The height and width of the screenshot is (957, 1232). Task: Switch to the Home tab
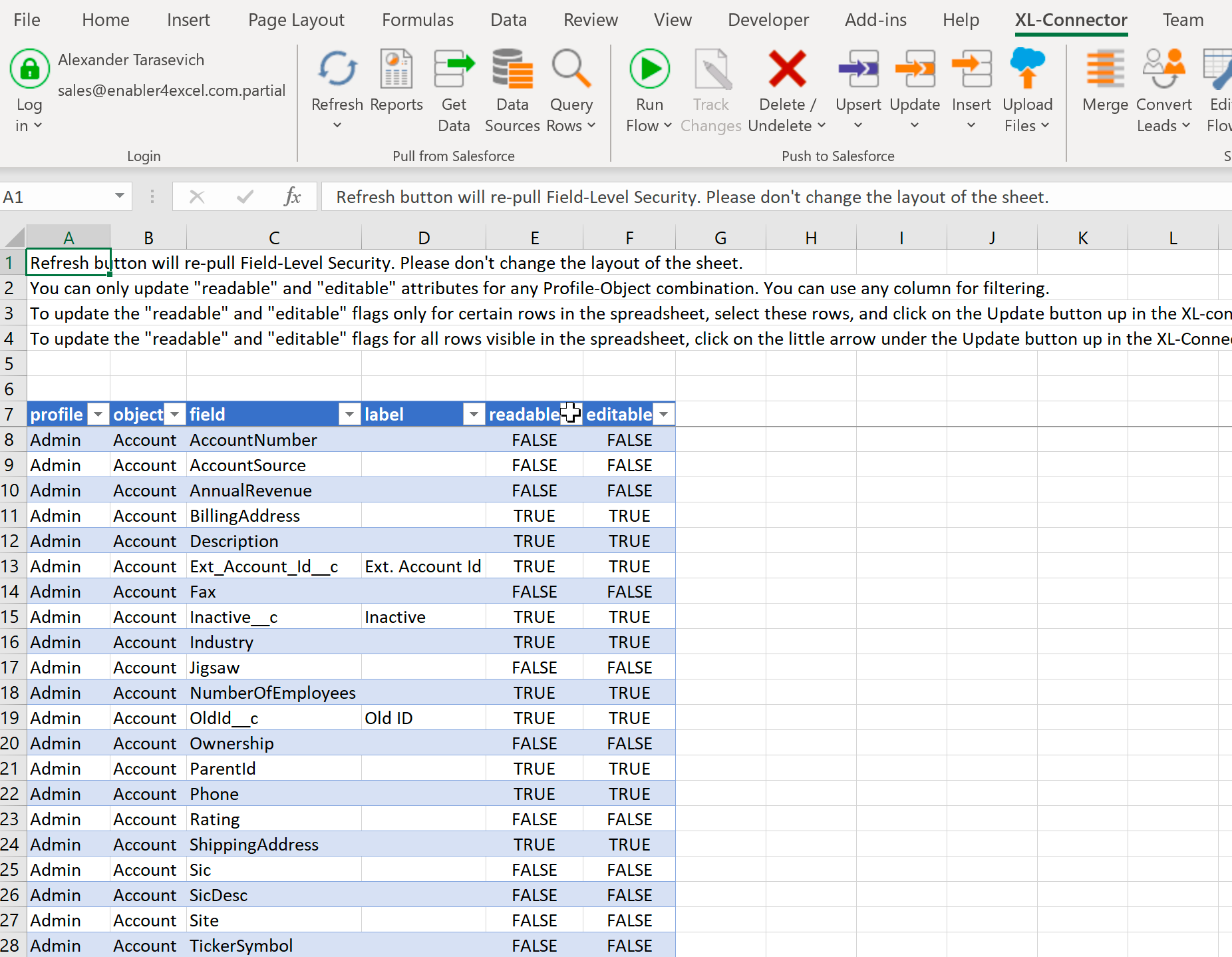click(106, 20)
